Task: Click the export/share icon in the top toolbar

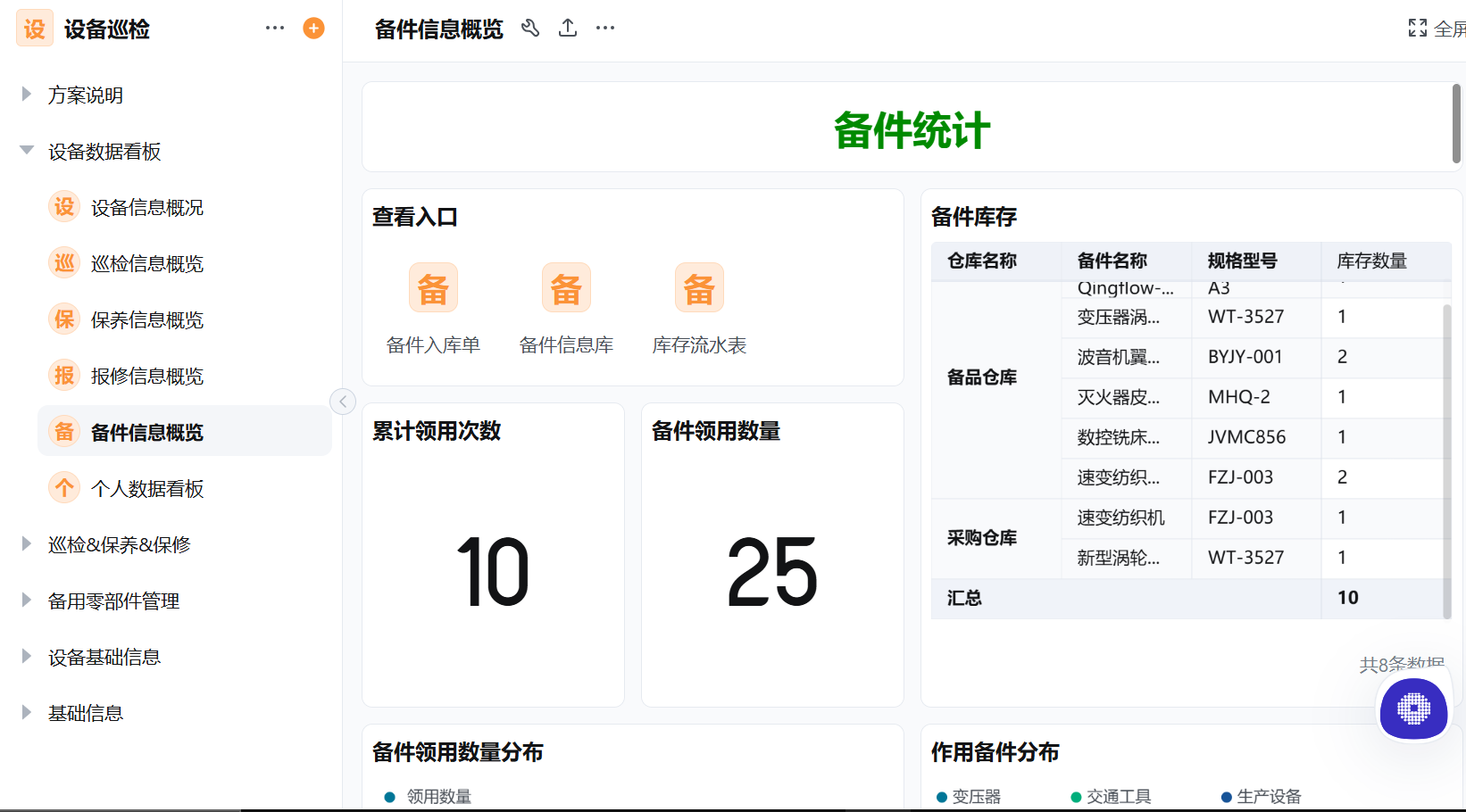Action: click(568, 28)
